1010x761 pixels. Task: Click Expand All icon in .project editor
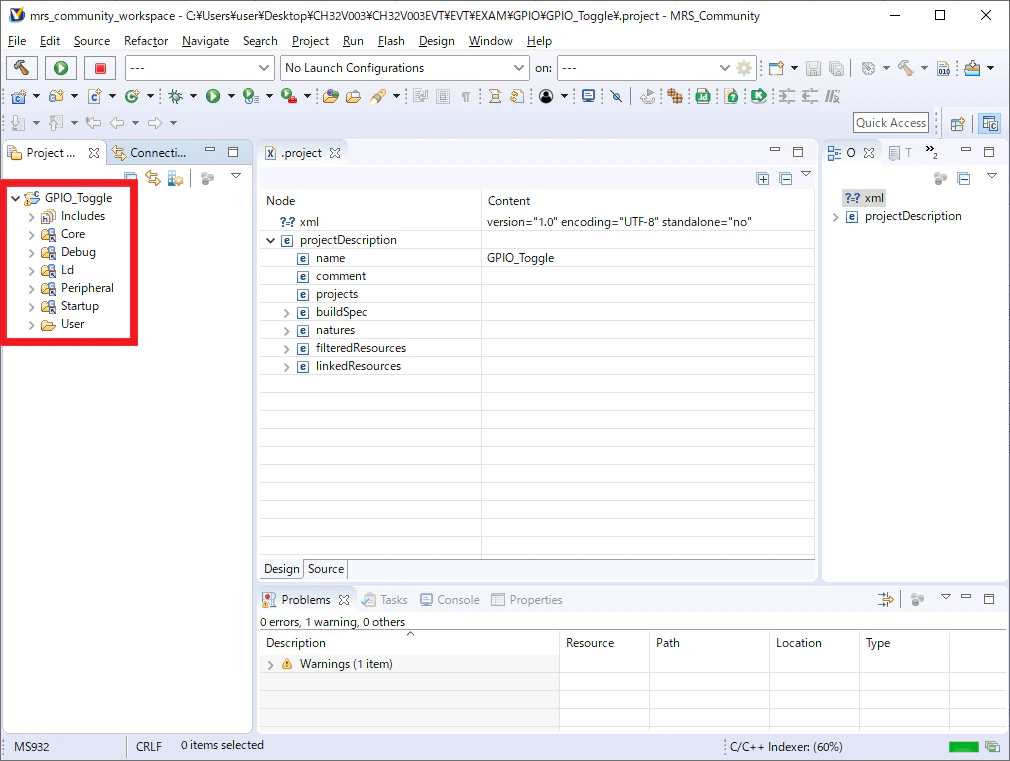tap(763, 178)
